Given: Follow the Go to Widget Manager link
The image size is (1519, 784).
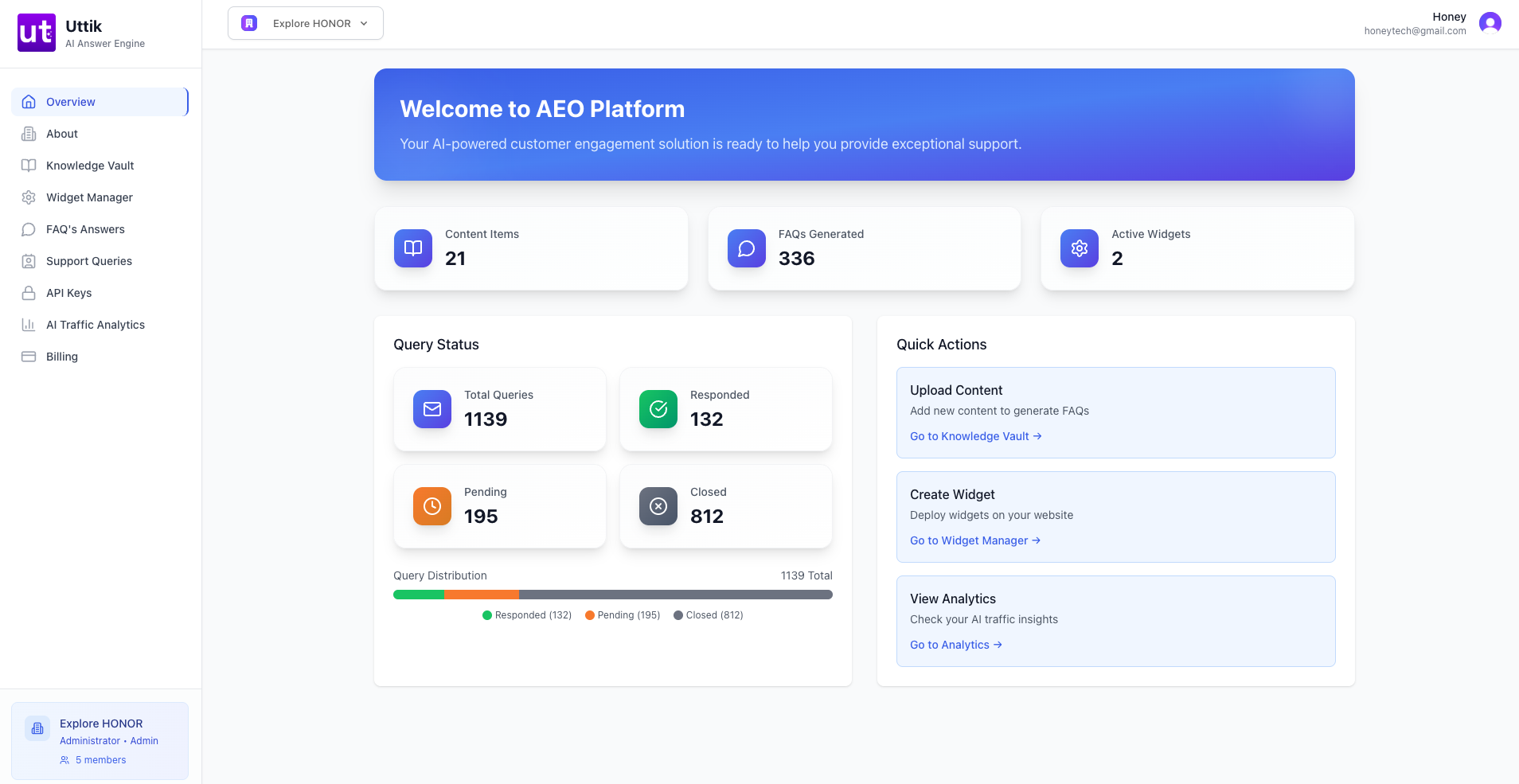Looking at the screenshot, I should [975, 540].
